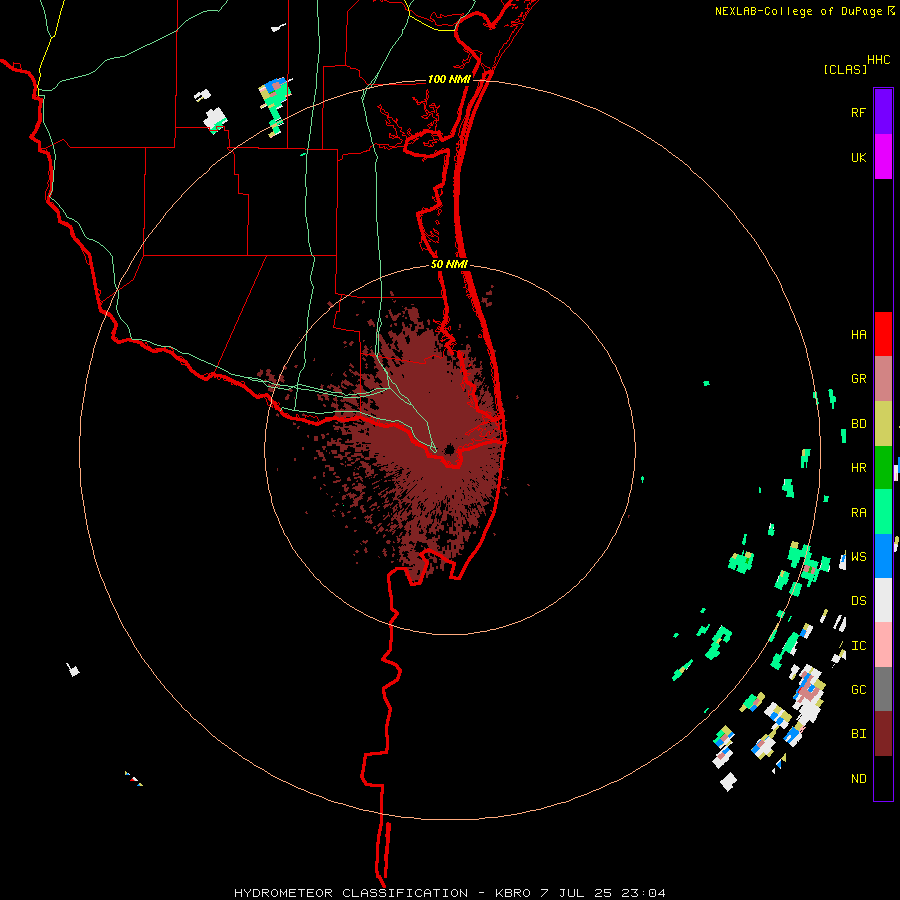
Task: Click the 50 NMI range ring label
Action: pos(449,264)
